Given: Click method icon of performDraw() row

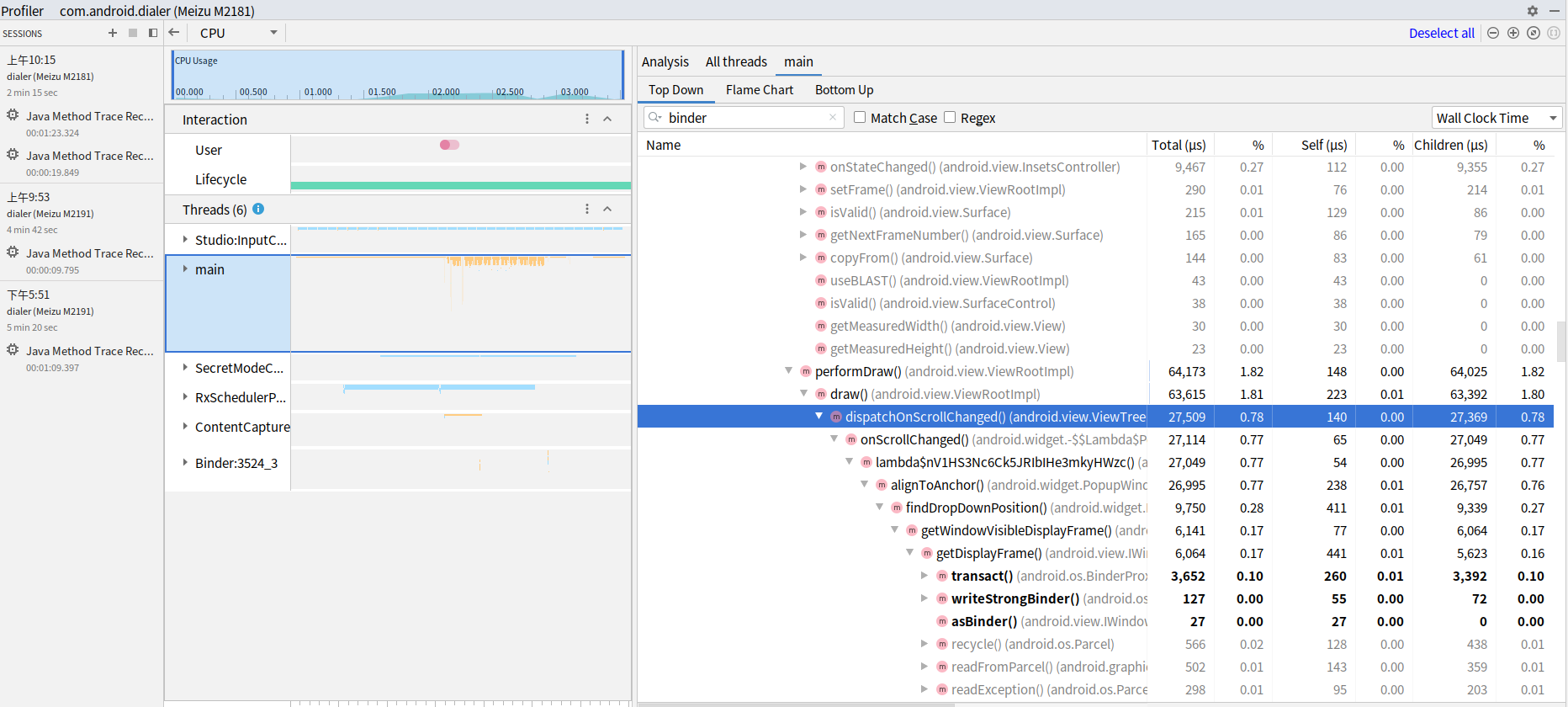Looking at the screenshot, I should coord(806,371).
